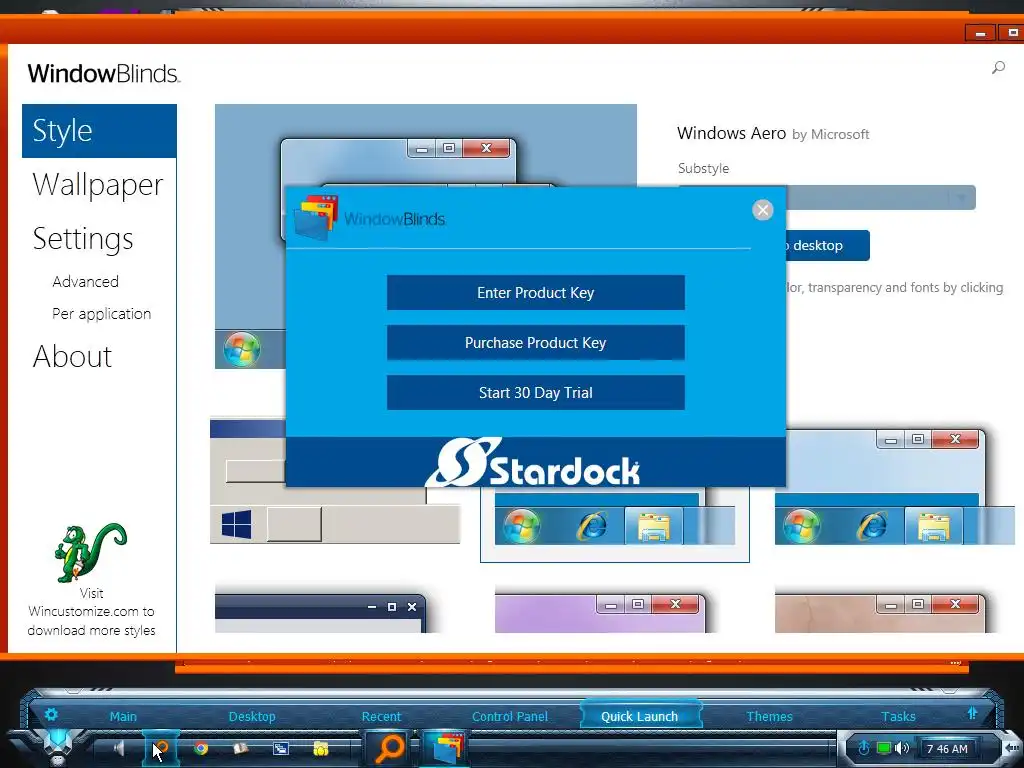This screenshot has height=768, width=1024.
Task: Switch to the Themes dock tab
Action: 769,716
